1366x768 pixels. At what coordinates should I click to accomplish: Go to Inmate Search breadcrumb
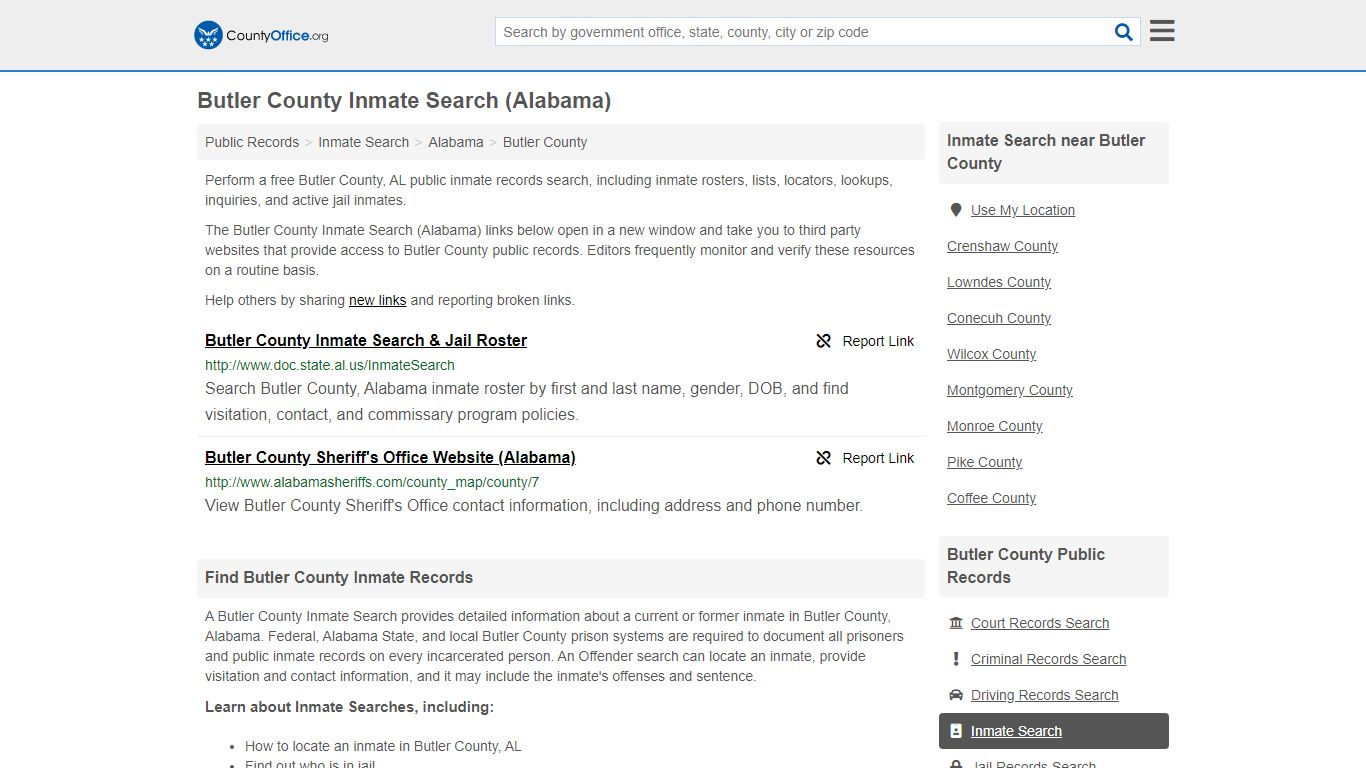363,142
